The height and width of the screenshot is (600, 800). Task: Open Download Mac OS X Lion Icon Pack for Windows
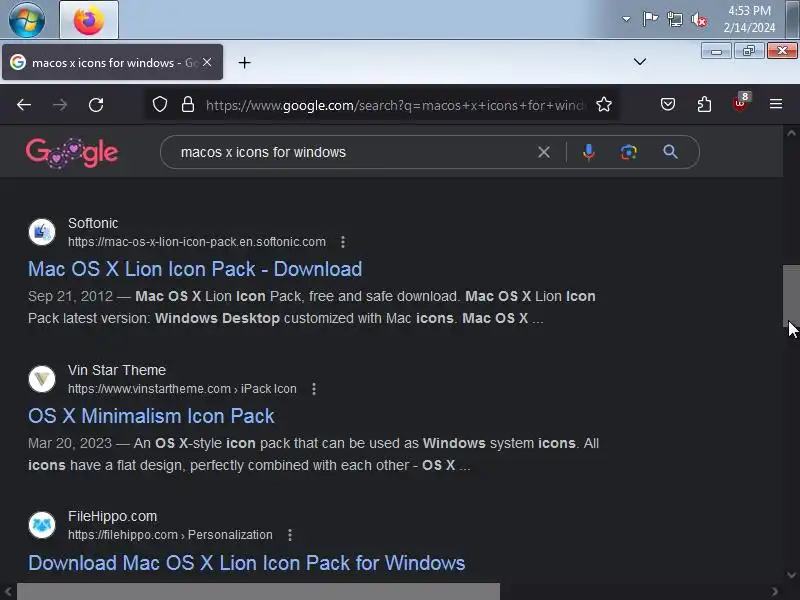tap(246, 563)
